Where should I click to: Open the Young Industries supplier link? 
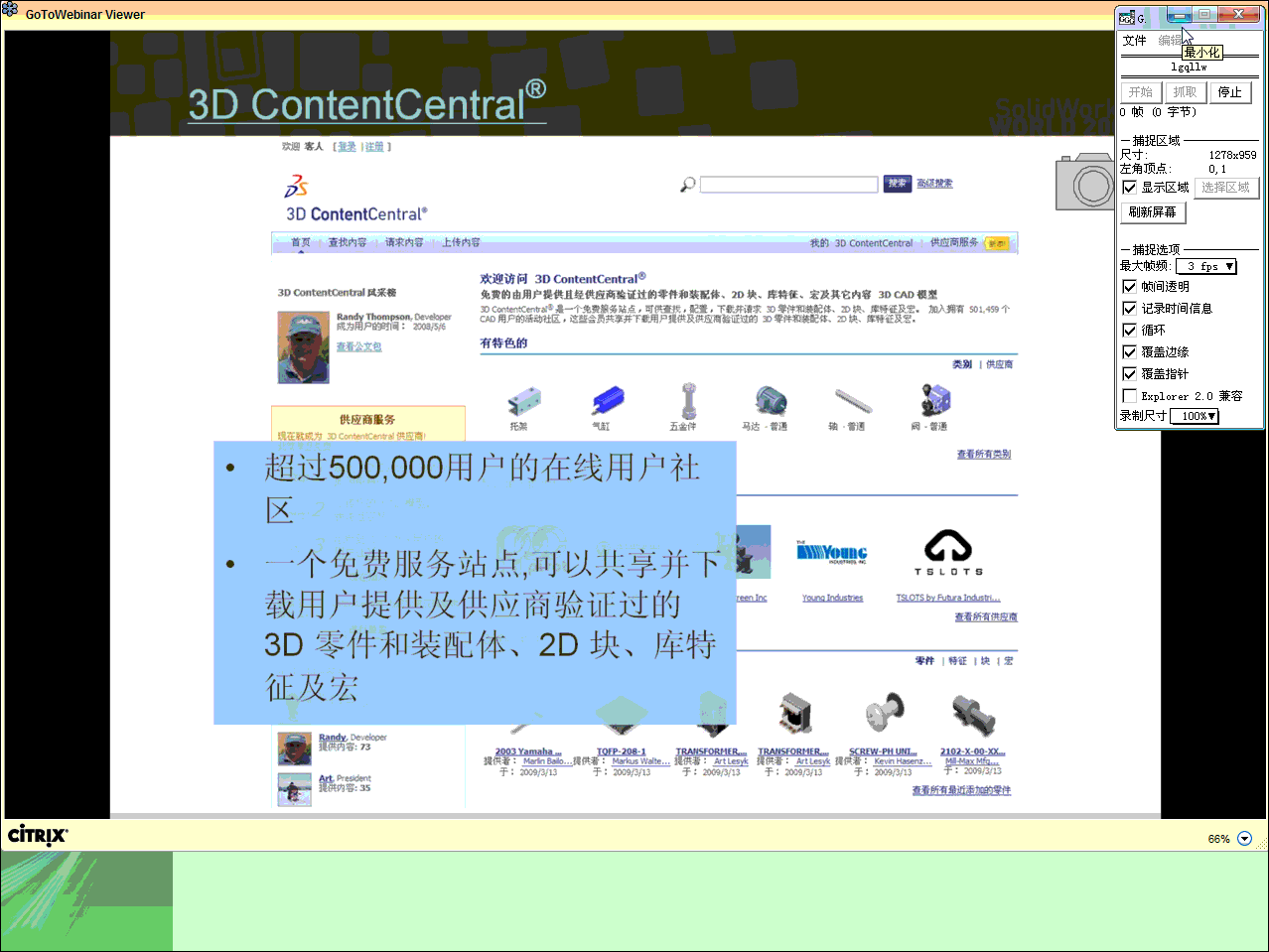(832, 598)
